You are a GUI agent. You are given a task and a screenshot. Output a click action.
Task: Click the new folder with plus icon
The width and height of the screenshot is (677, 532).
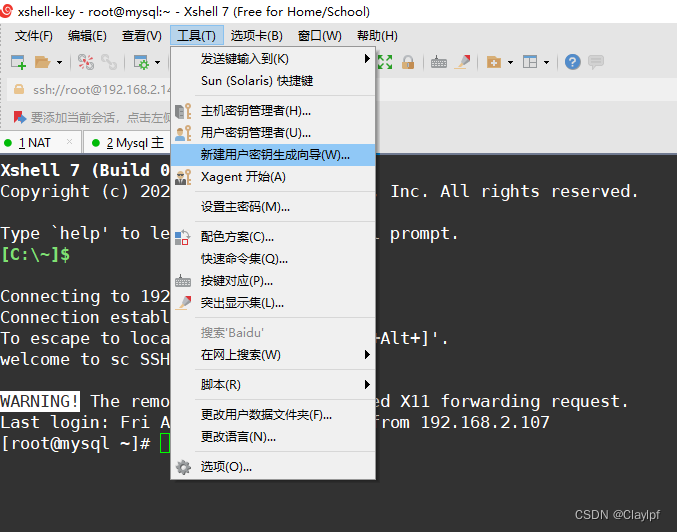[494, 62]
